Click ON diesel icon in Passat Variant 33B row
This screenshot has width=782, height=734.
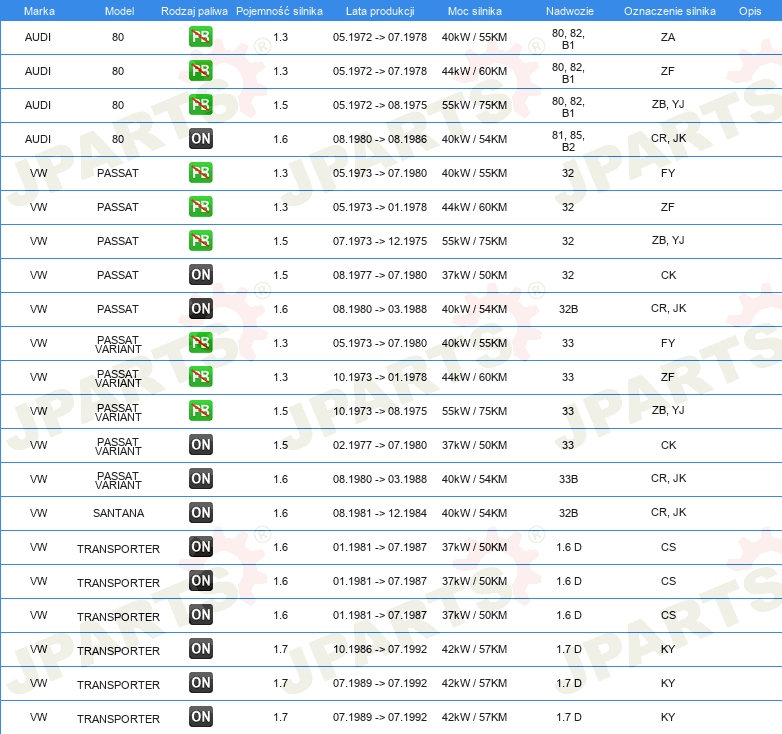tap(200, 479)
